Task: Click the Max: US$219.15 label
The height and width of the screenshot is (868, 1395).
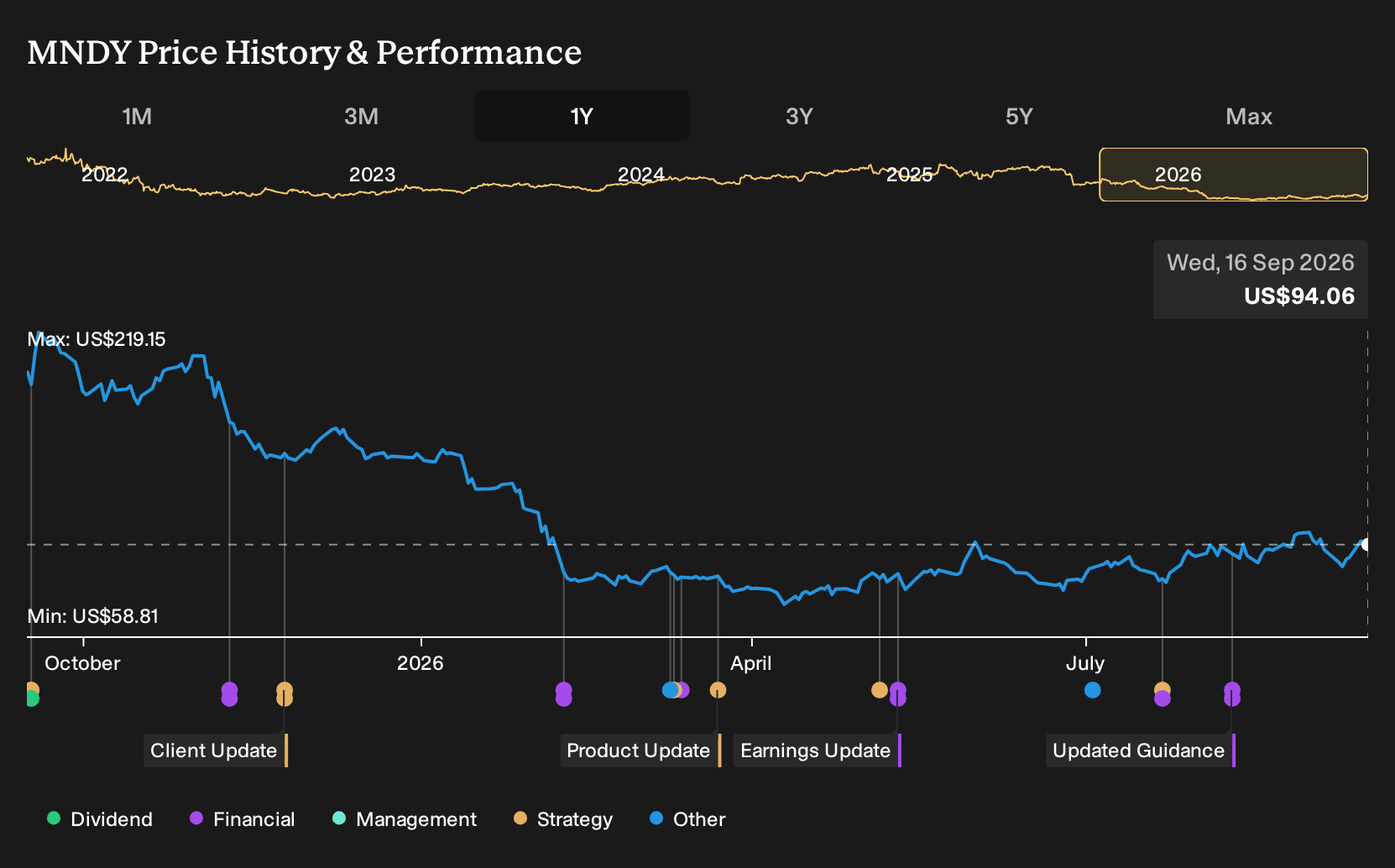Action: [x=97, y=339]
